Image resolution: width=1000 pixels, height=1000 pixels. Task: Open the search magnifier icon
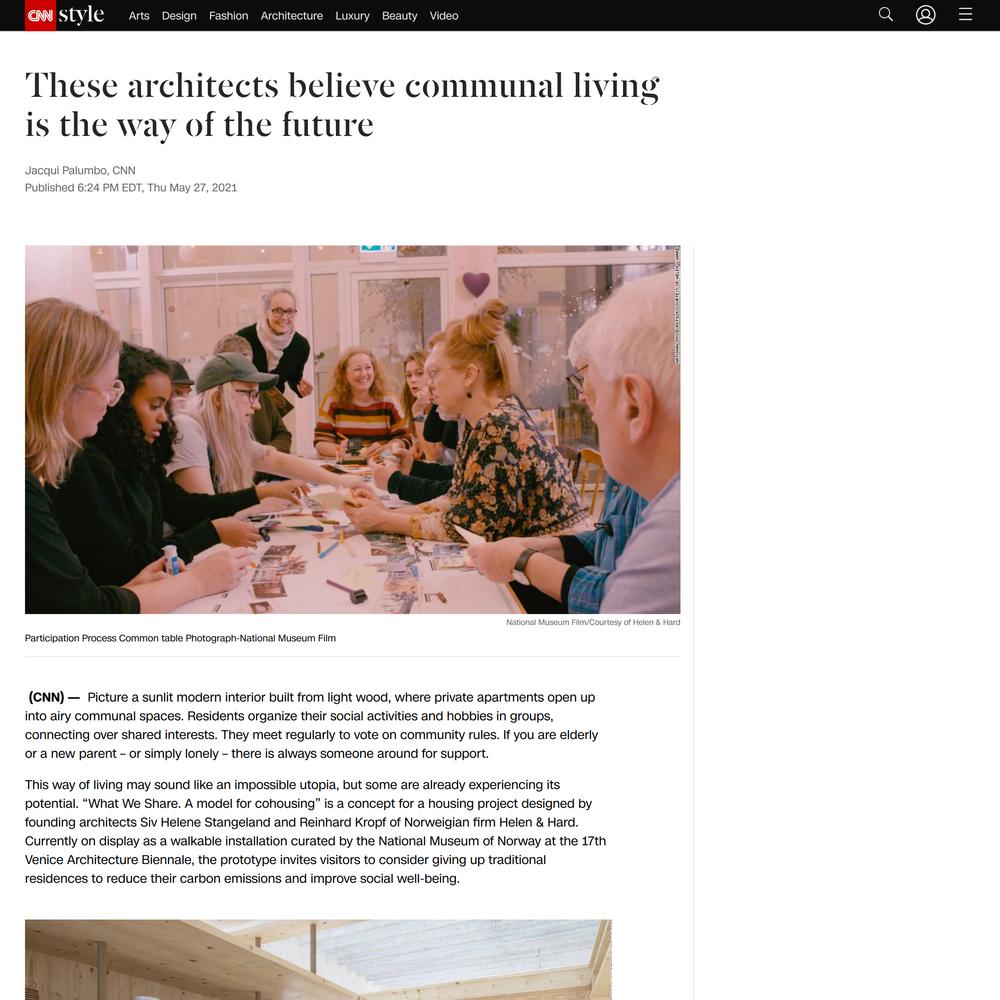tap(885, 15)
